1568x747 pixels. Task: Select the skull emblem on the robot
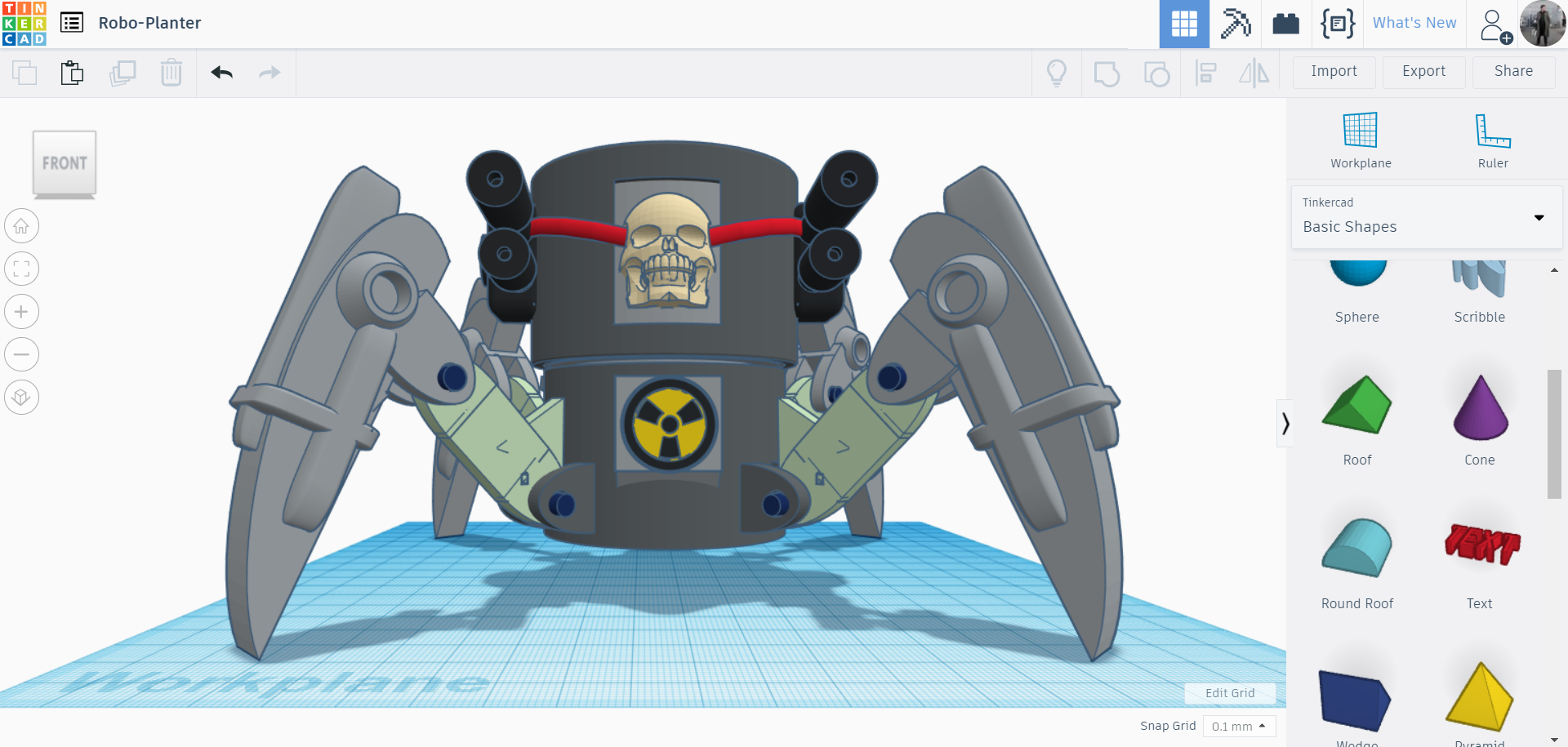point(667,251)
